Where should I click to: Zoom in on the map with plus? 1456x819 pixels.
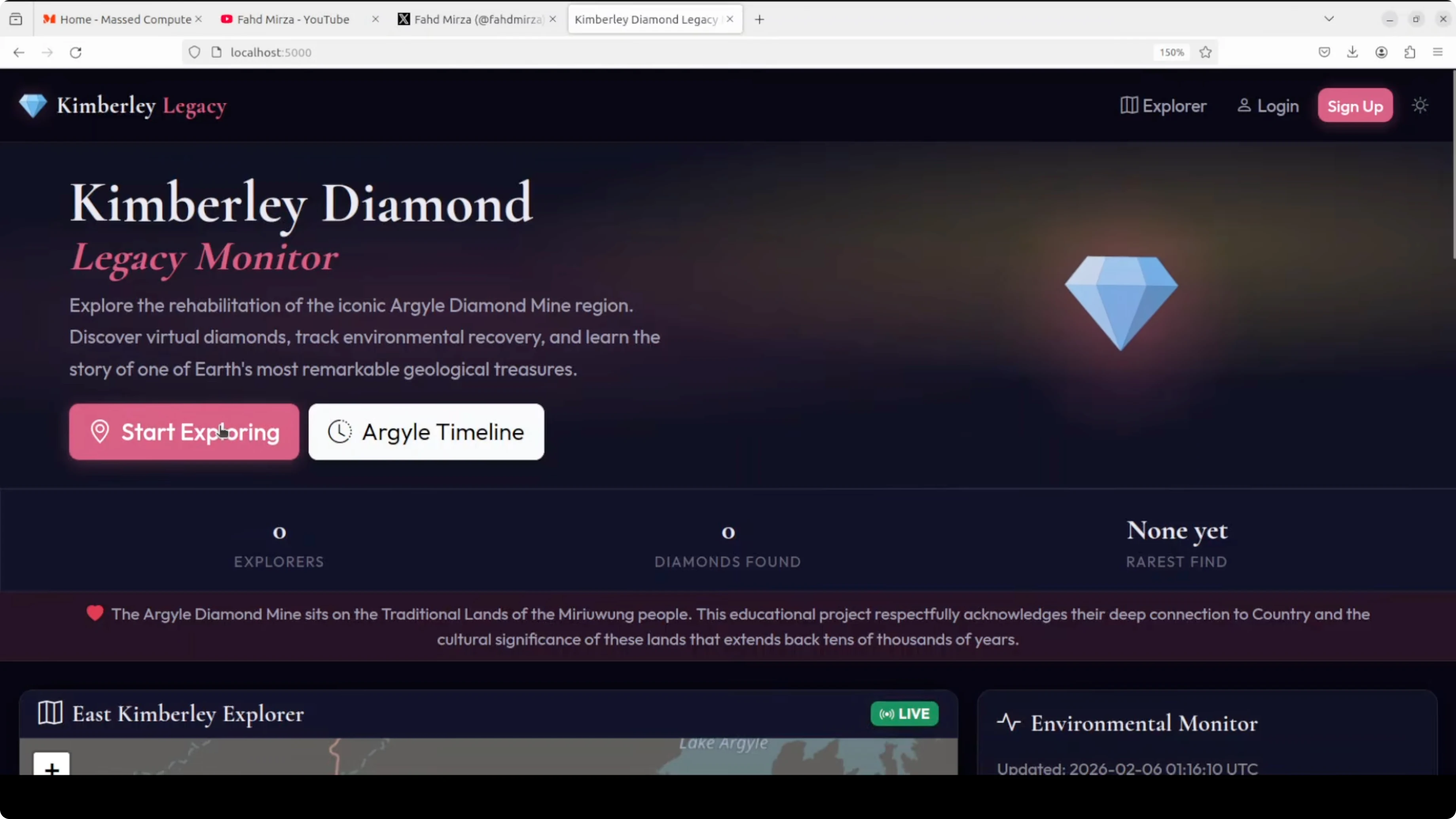[x=51, y=766]
